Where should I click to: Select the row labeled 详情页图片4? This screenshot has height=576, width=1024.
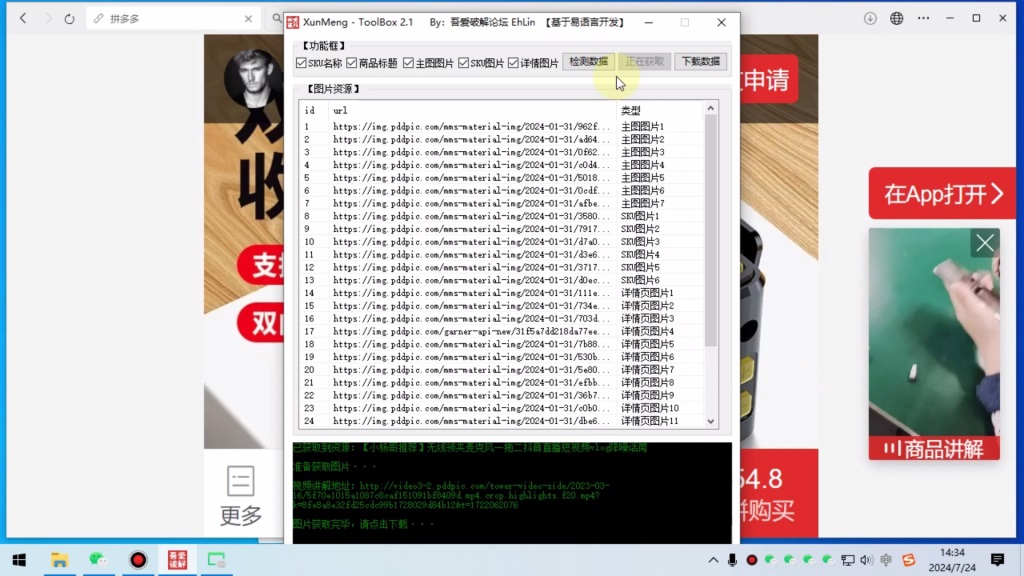point(502,331)
